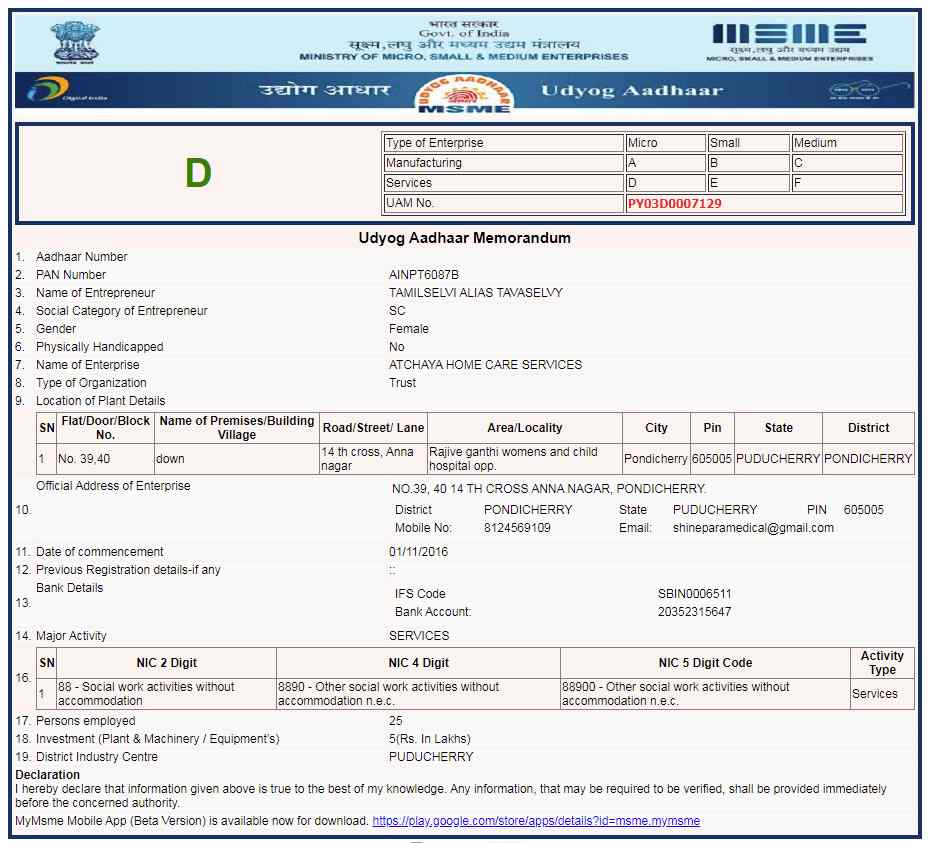Click the '88 - Social work activities' NIC 2 digit cell
The image size is (930, 843).
[166, 694]
